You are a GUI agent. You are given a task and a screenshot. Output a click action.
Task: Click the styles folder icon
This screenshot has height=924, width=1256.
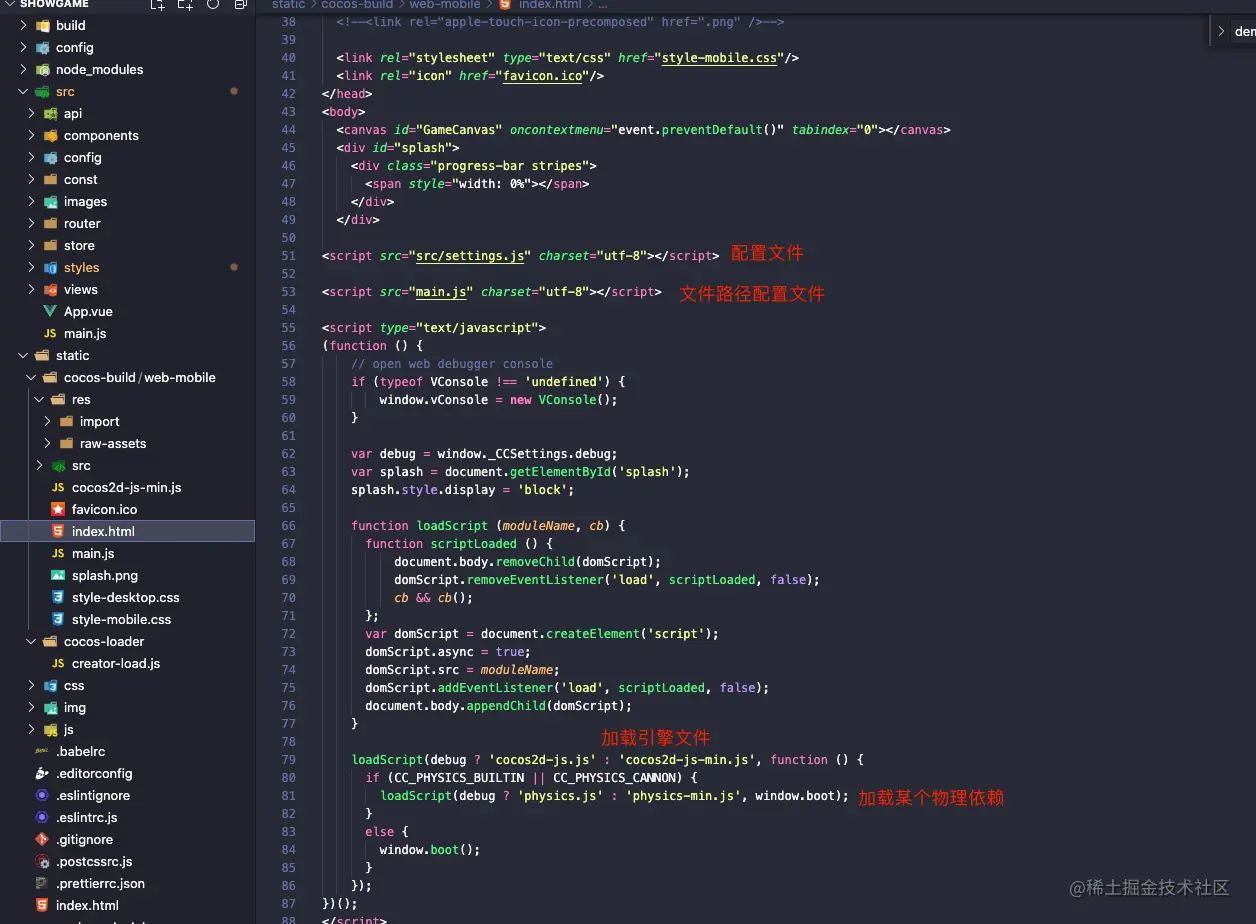tap(50, 267)
